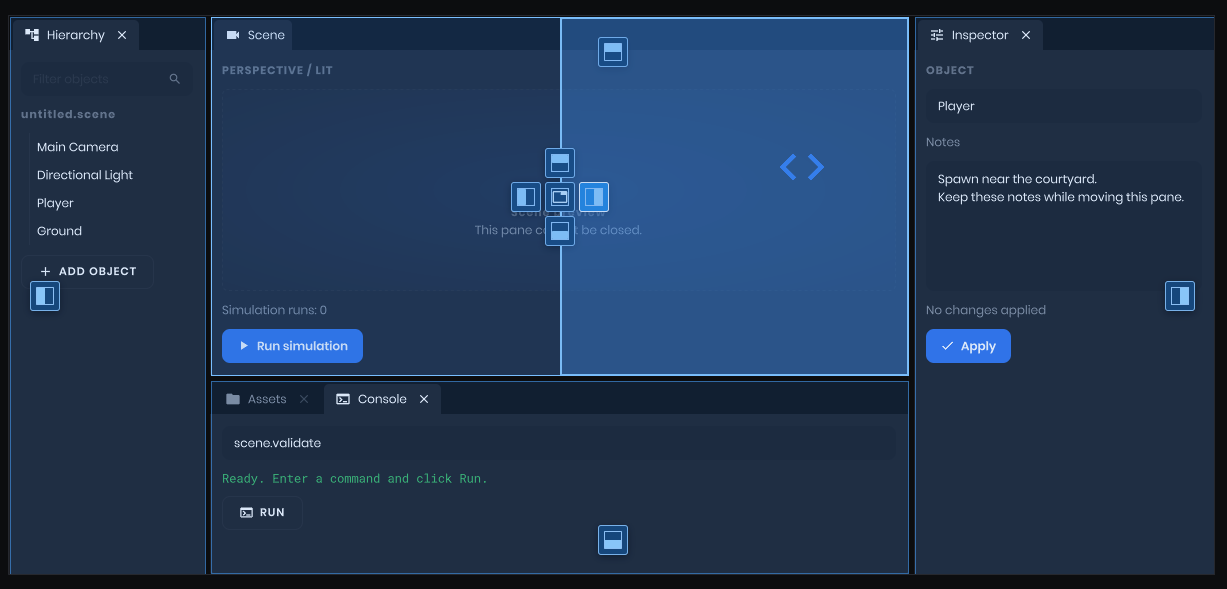Click the Filter objects search field
Viewport: 1227px width, 589px height.
tap(107, 79)
